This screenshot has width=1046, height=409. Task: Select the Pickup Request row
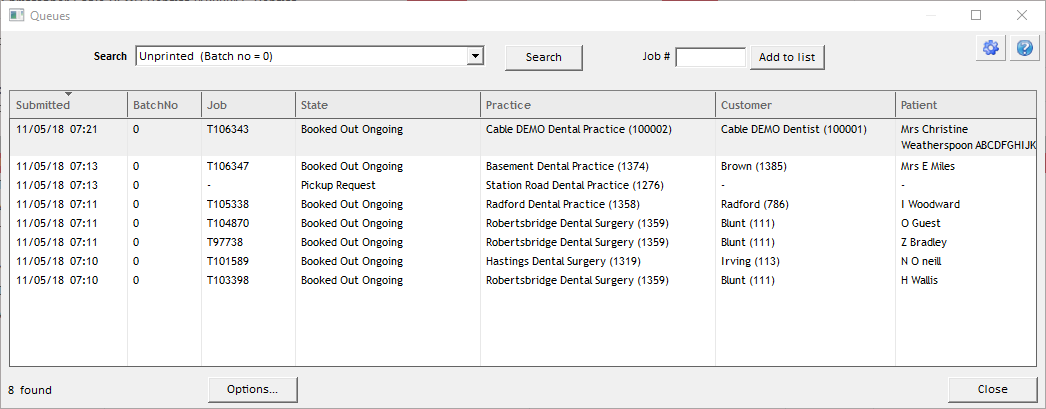coord(338,185)
